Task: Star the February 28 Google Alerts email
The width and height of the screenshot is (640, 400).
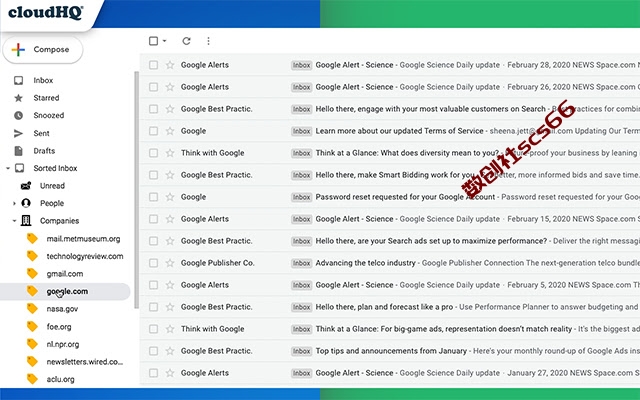Action: (x=170, y=65)
